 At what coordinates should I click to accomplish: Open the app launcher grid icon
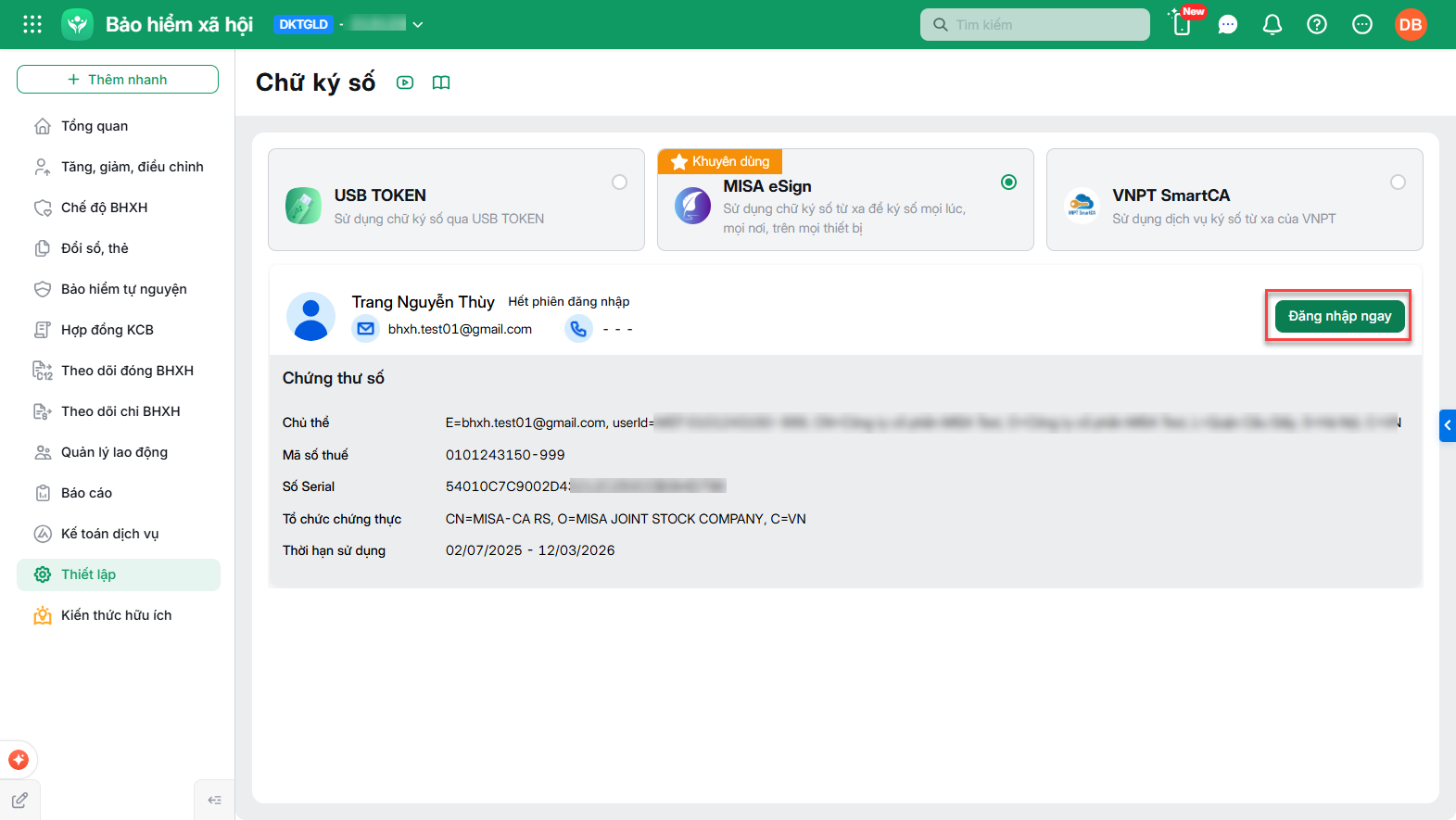tap(32, 24)
